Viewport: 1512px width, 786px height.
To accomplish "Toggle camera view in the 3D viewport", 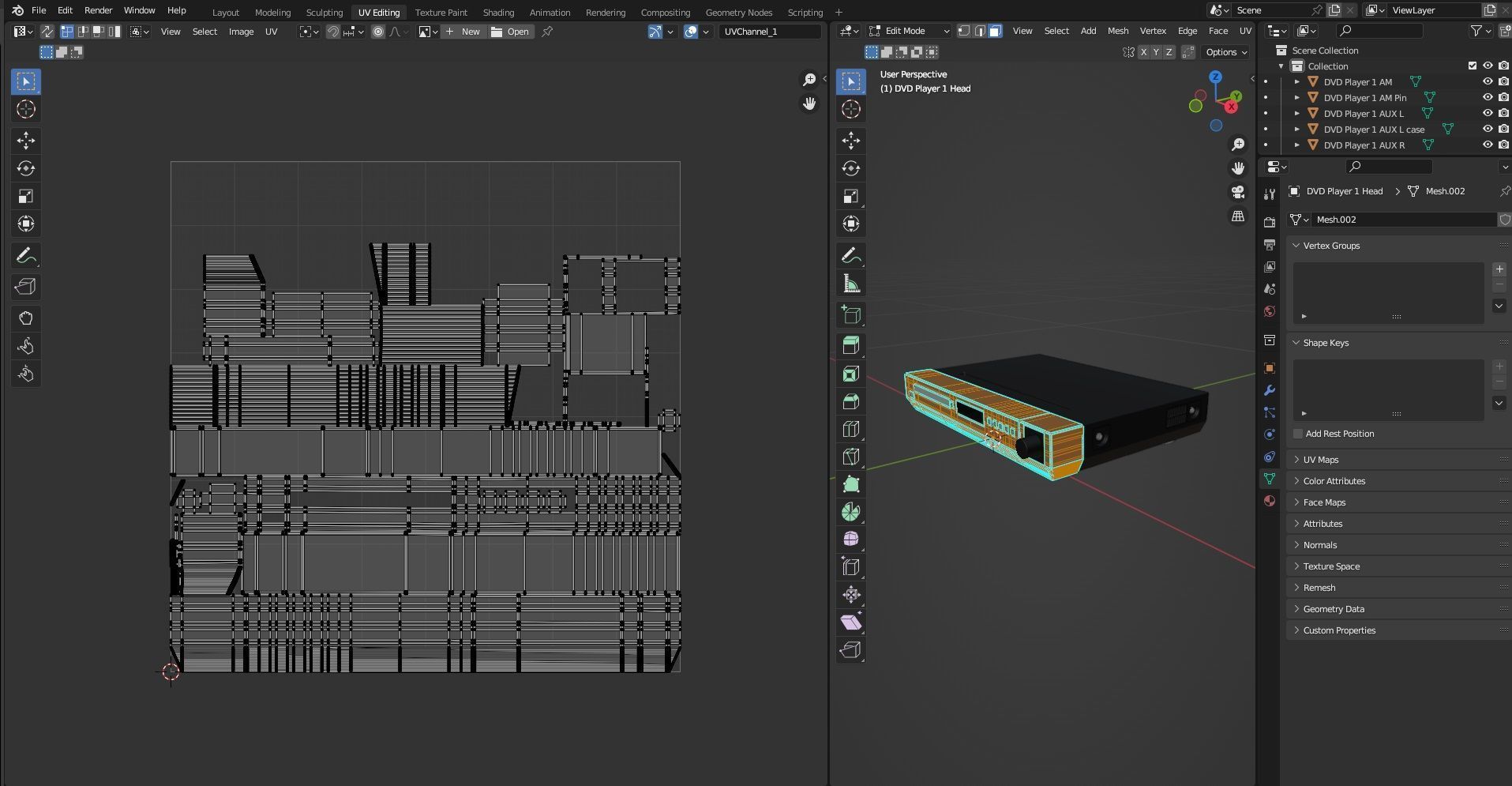I will tap(1238, 192).
